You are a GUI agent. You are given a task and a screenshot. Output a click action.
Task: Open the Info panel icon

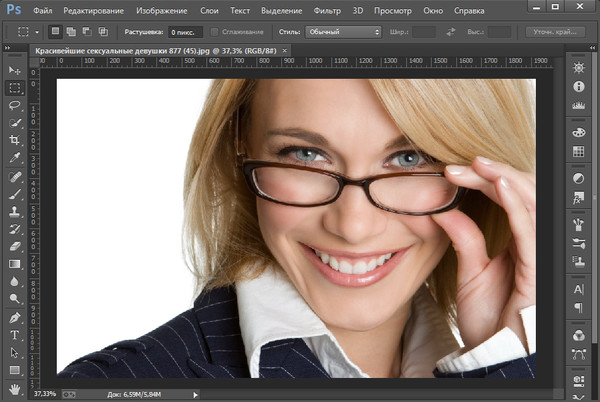(x=578, y=87)
